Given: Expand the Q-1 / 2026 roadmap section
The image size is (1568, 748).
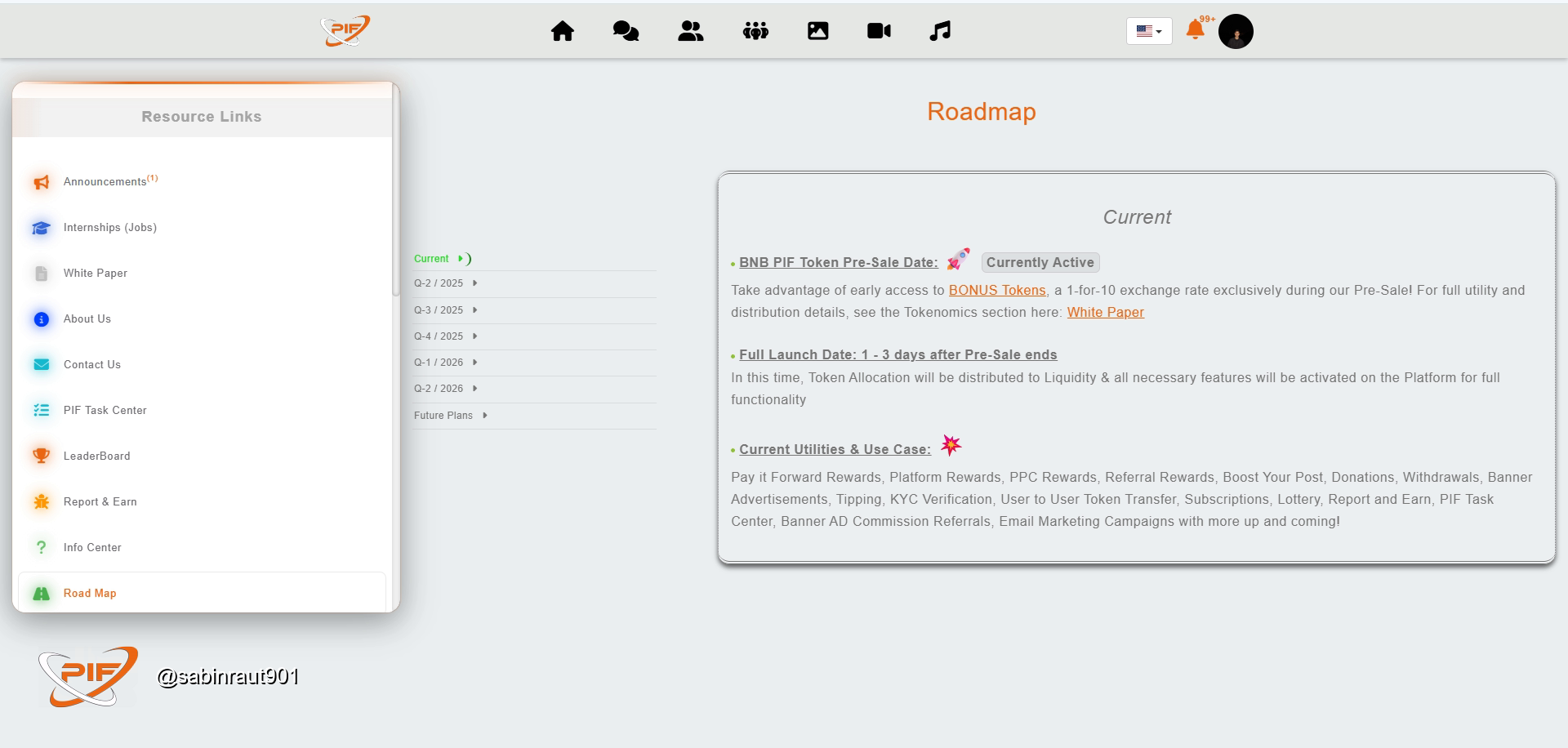Looking at the screenshot, I should coord(535,363).
